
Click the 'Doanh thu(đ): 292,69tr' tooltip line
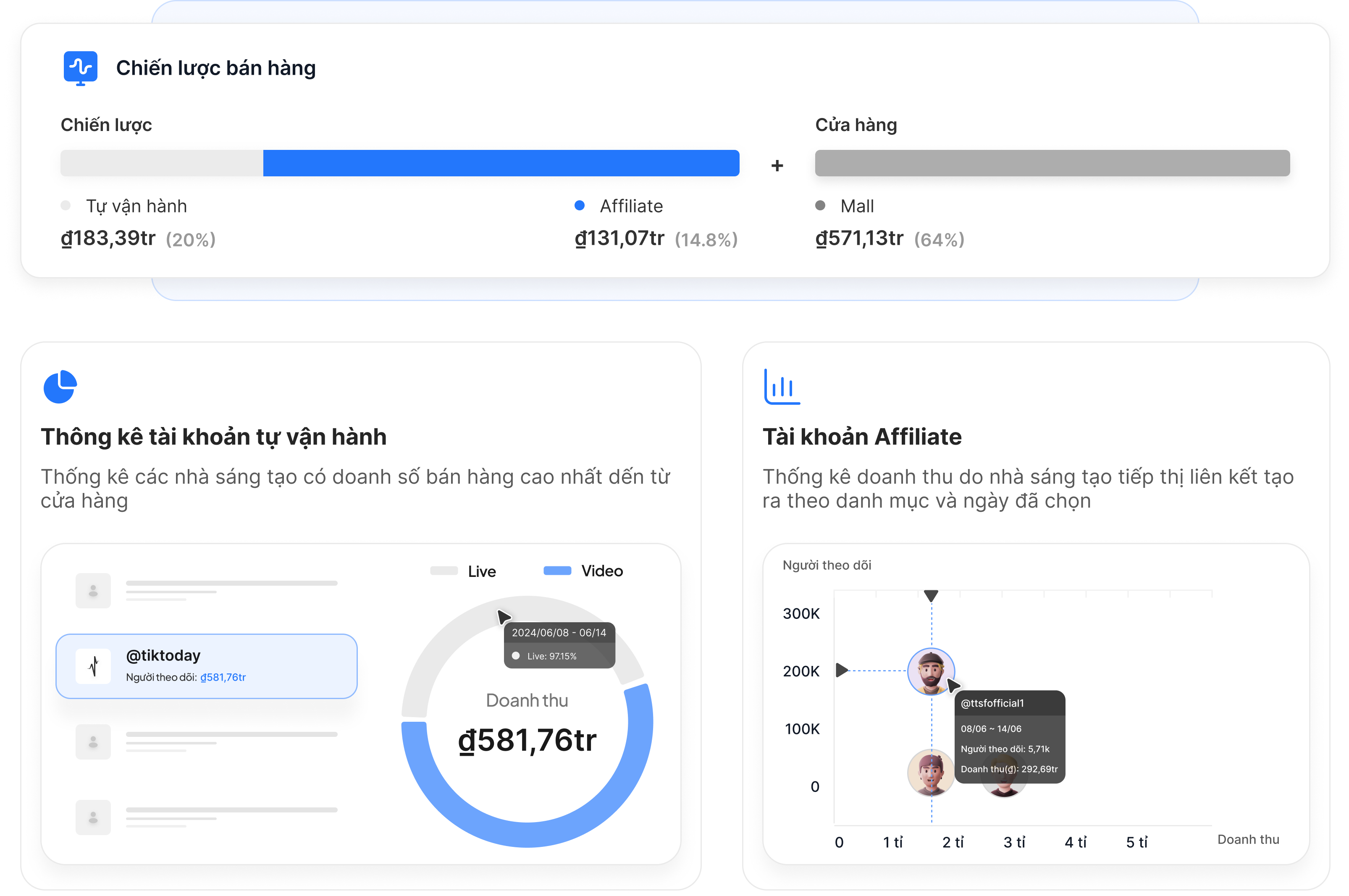(x=1009, y=769)
